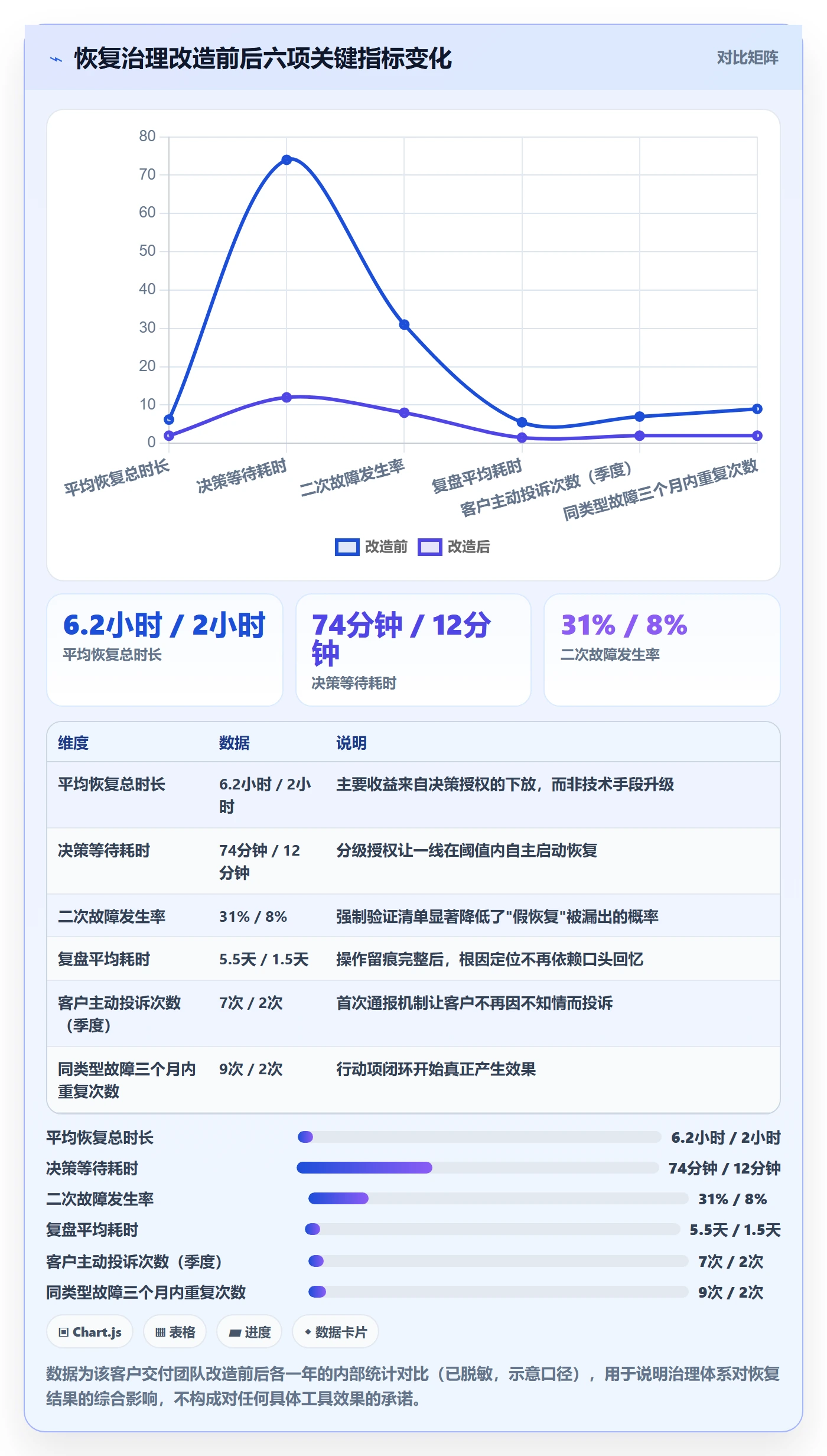The image size is (827, 1456).
Task: Click the 改造前 point at 同类型故障三个月内重复次数
Action: tap(757, 409)
